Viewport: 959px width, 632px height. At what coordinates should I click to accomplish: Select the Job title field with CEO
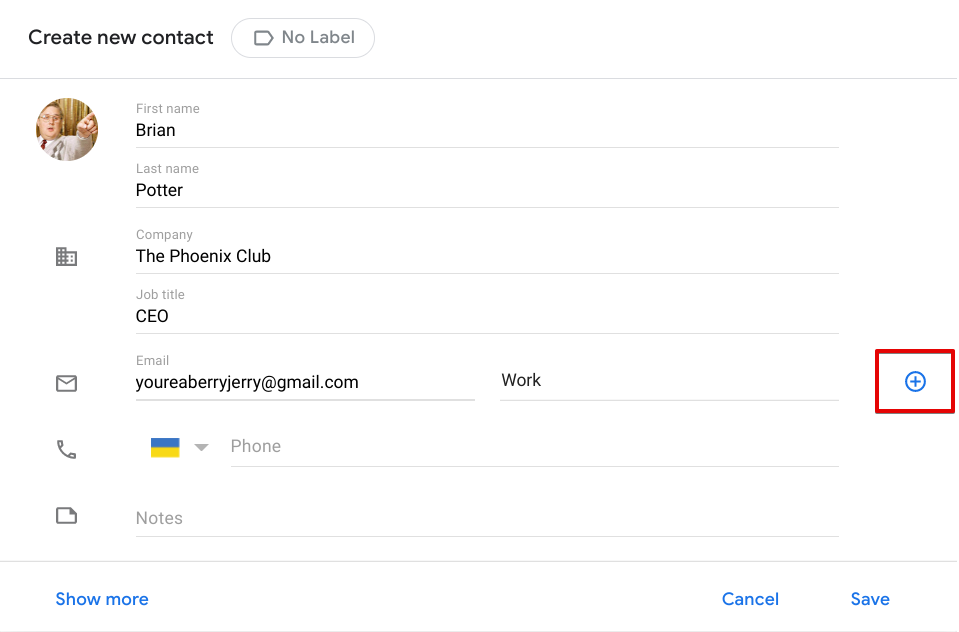pos(486,316)
